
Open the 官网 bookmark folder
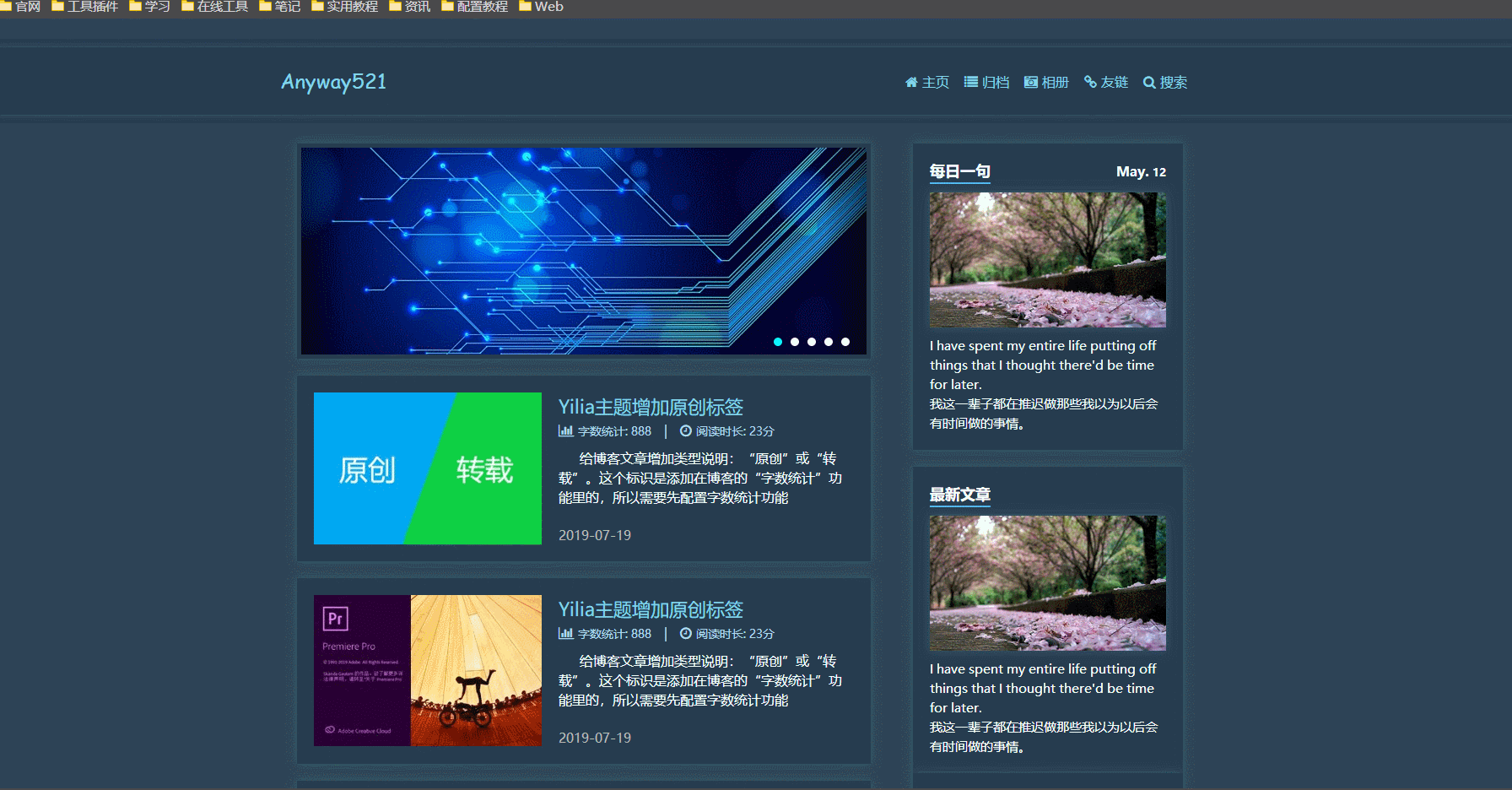(20, 7)
